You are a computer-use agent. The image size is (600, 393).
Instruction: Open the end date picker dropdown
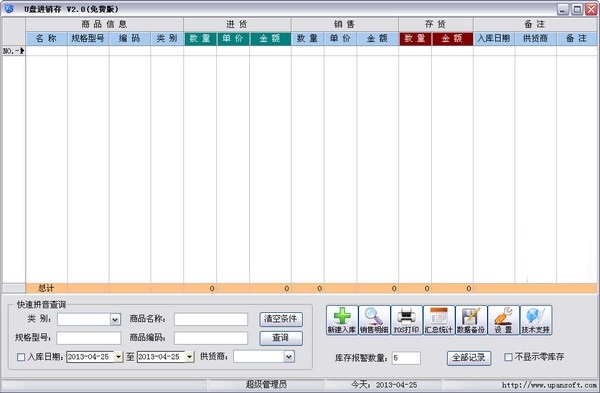[189, 357]
